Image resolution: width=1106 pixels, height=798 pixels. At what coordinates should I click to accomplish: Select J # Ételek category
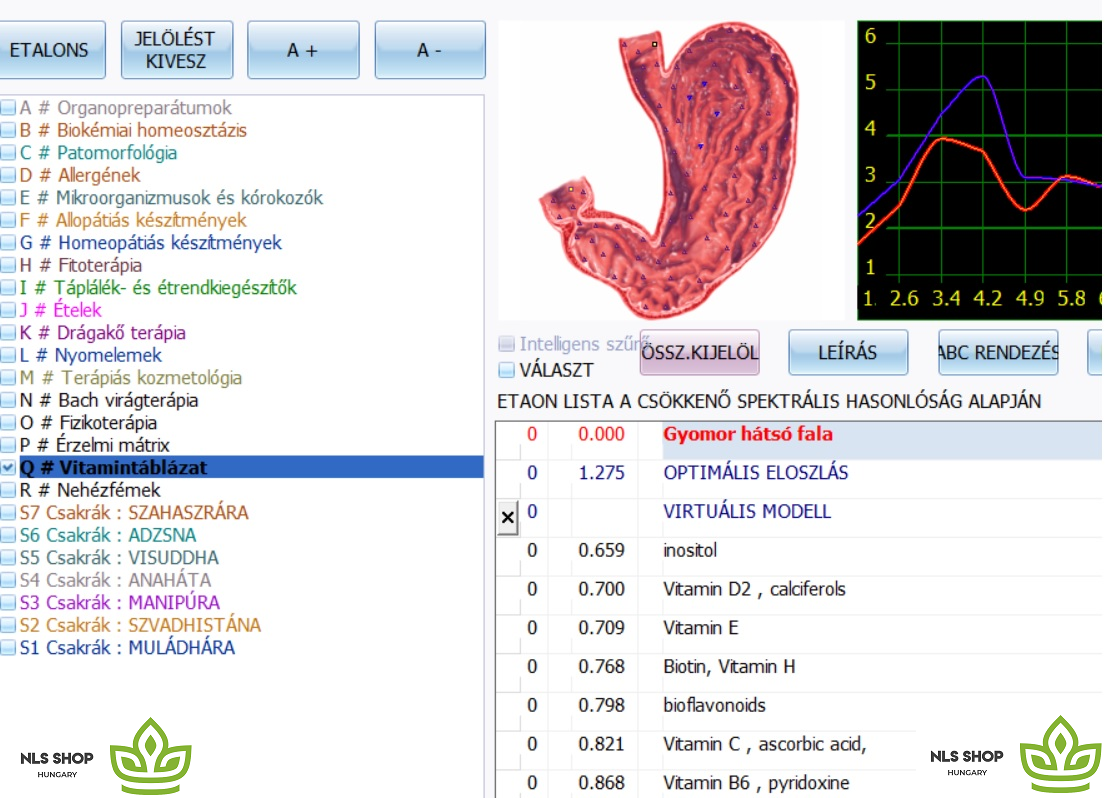pos(61,310)
